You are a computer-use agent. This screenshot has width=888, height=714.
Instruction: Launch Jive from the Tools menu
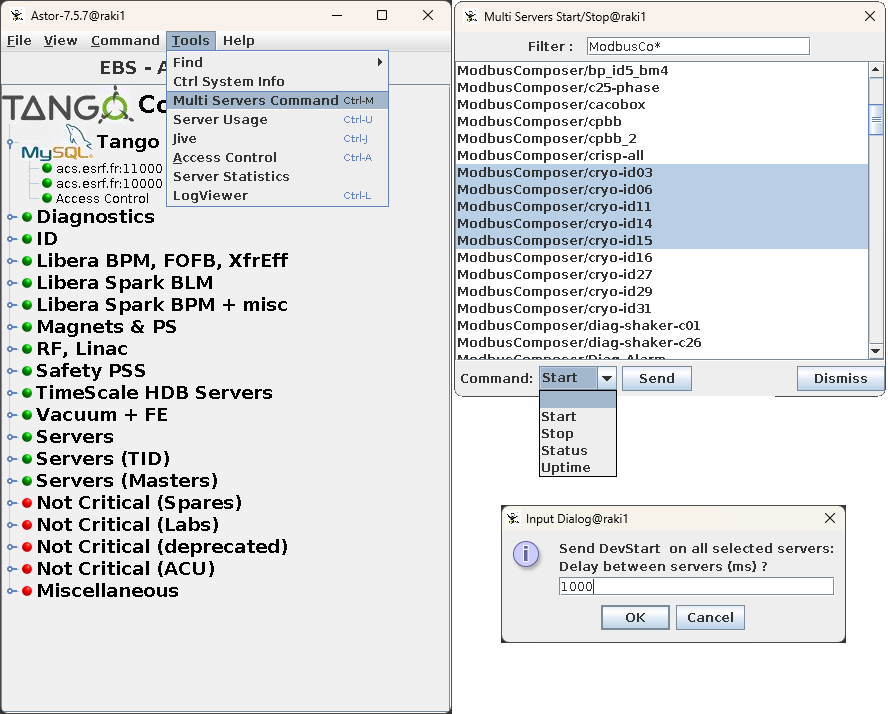tap(278, 139)
